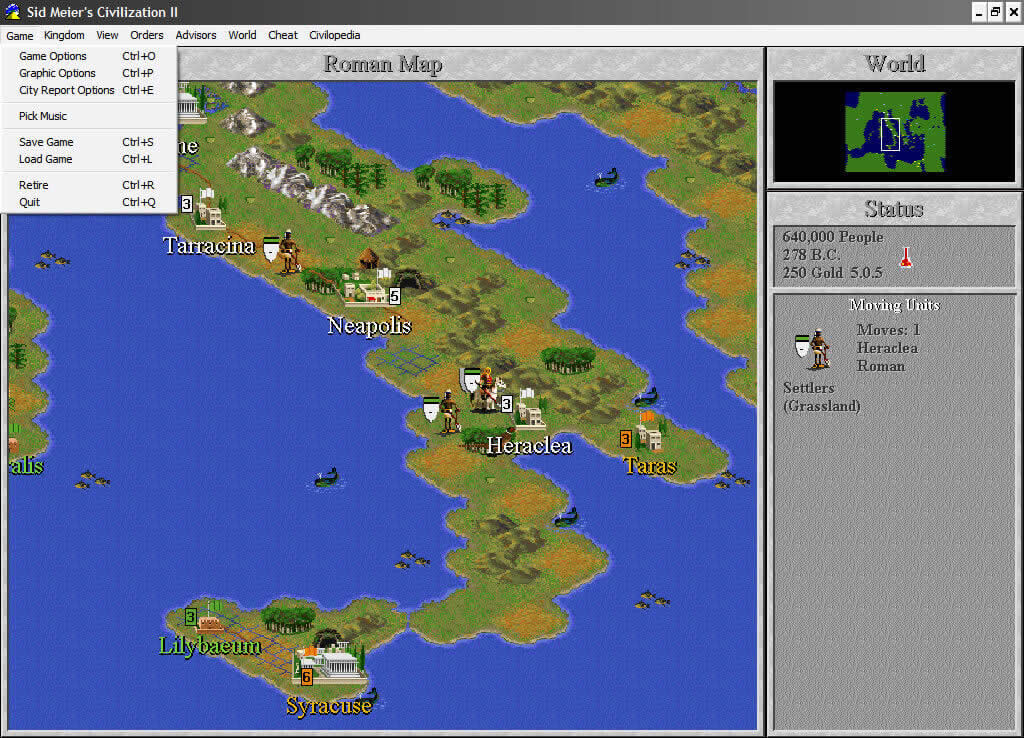Screen dimensions: 1024x738
Task: Click the red research flask icon
Action: click(906, 255)
